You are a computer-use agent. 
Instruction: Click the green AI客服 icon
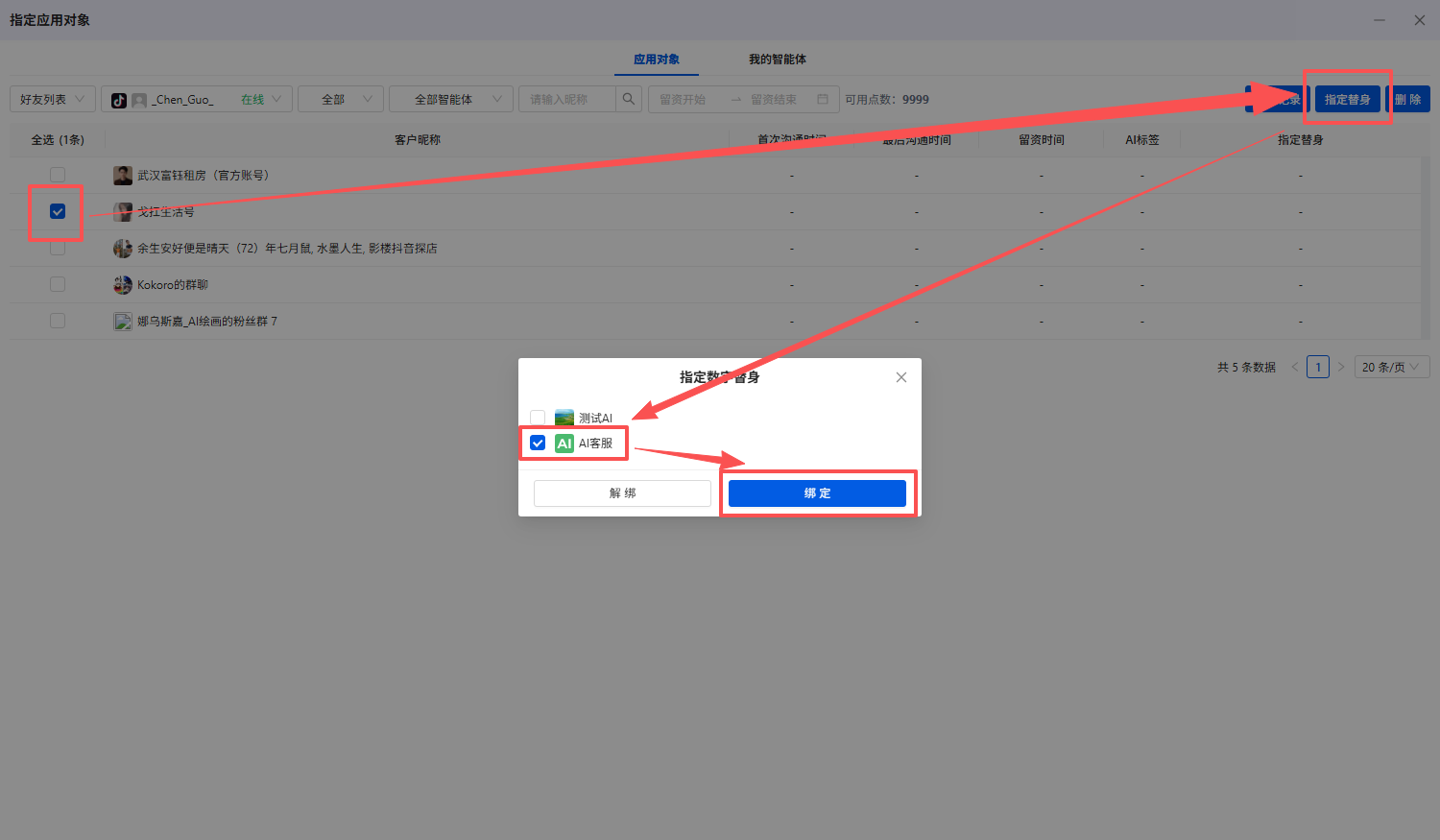pyautogui.click(x=564, y=443)
